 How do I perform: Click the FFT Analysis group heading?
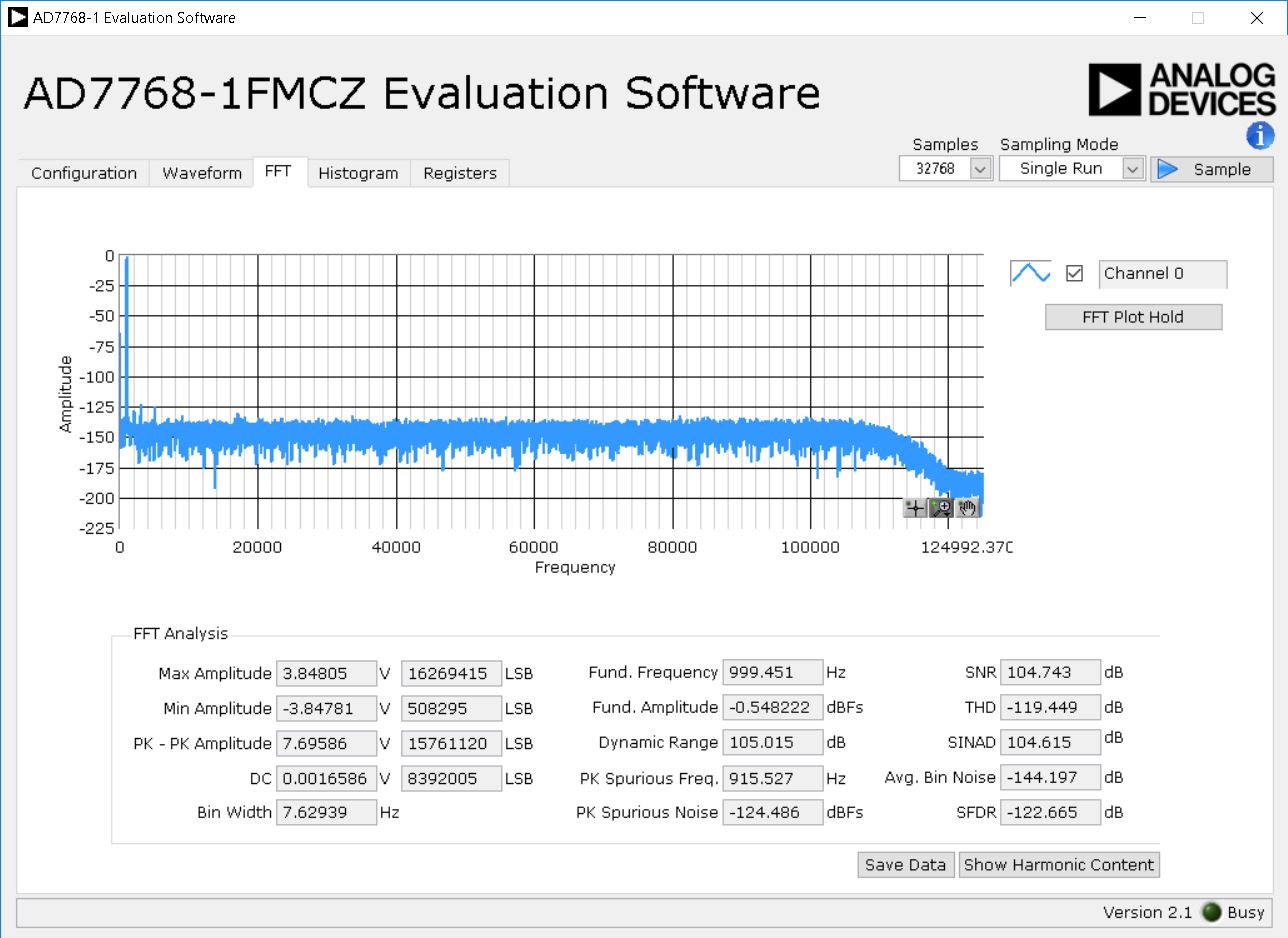[x=181, y=634]
